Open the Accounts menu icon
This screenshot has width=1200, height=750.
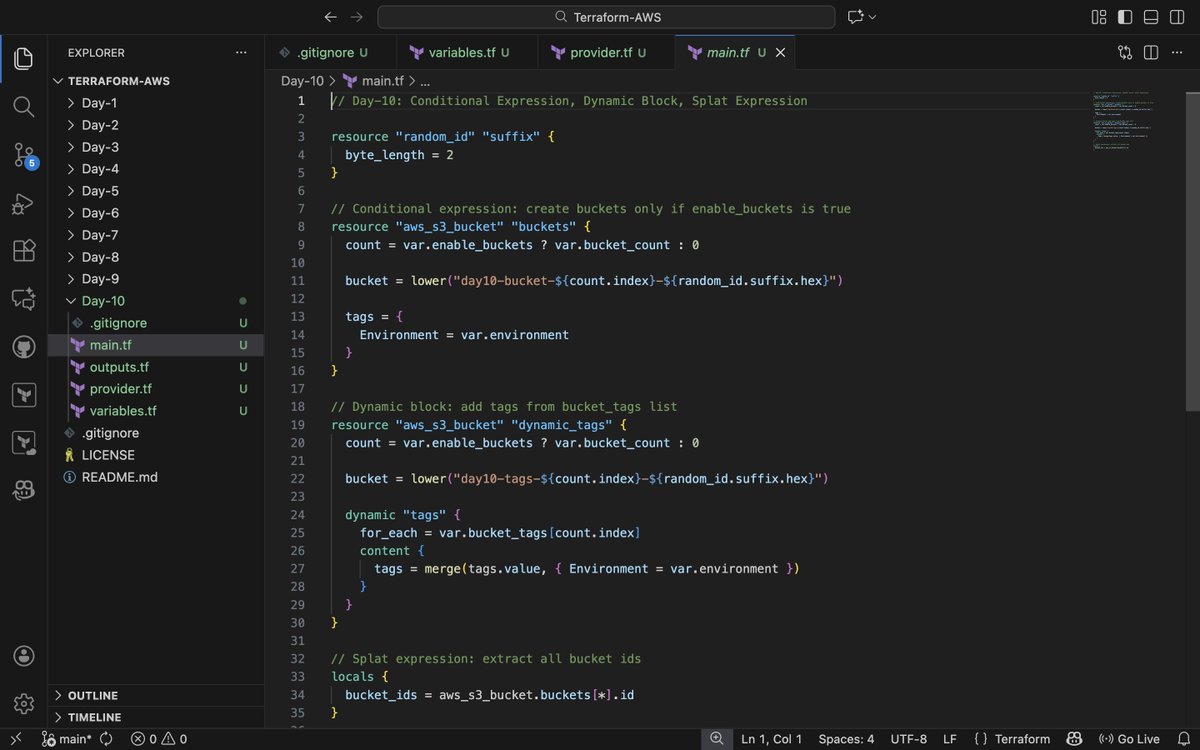[24, 656]
